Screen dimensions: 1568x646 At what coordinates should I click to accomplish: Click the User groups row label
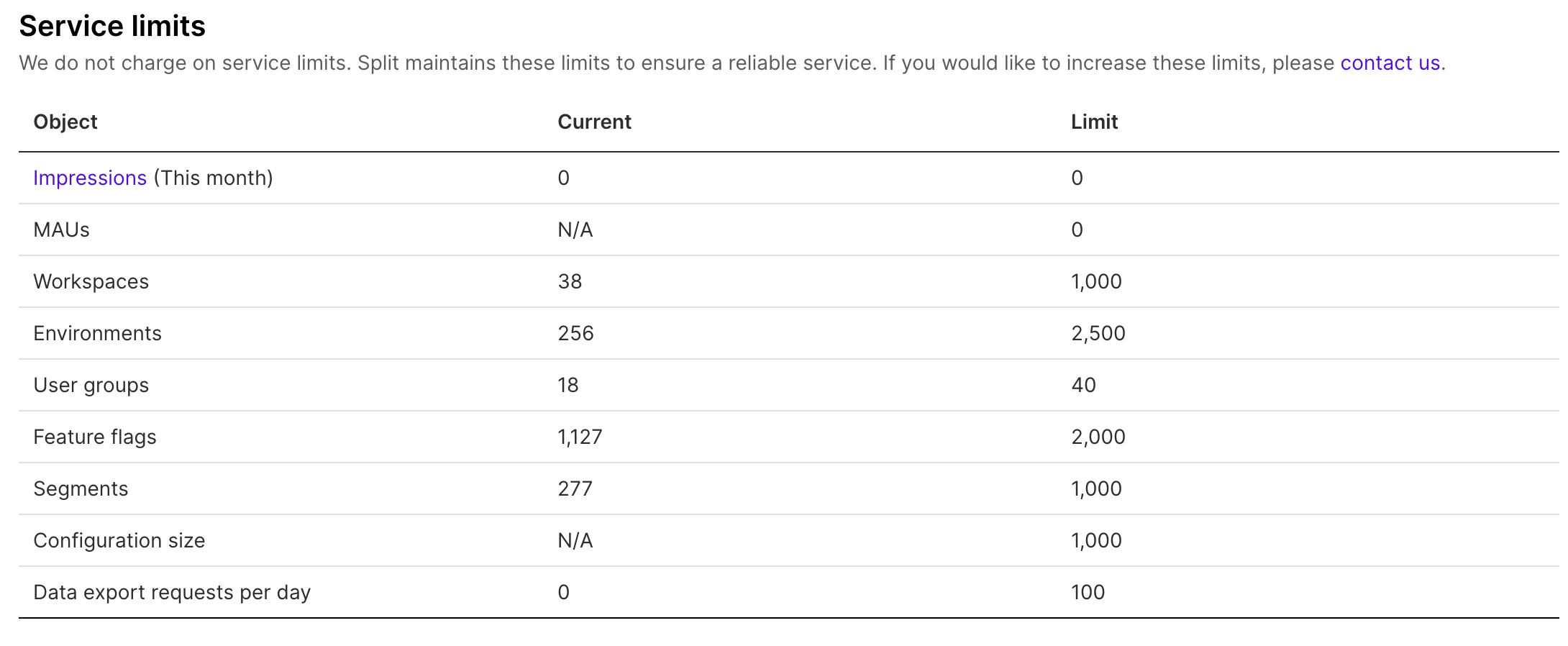point(91,385)
